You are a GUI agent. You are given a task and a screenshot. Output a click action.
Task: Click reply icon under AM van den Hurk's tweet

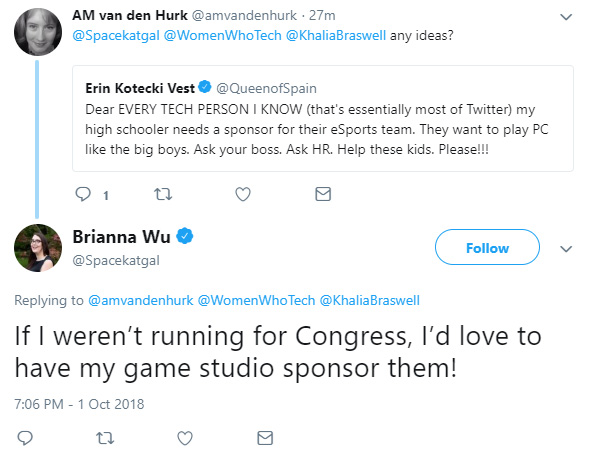[x=83, y=194]
